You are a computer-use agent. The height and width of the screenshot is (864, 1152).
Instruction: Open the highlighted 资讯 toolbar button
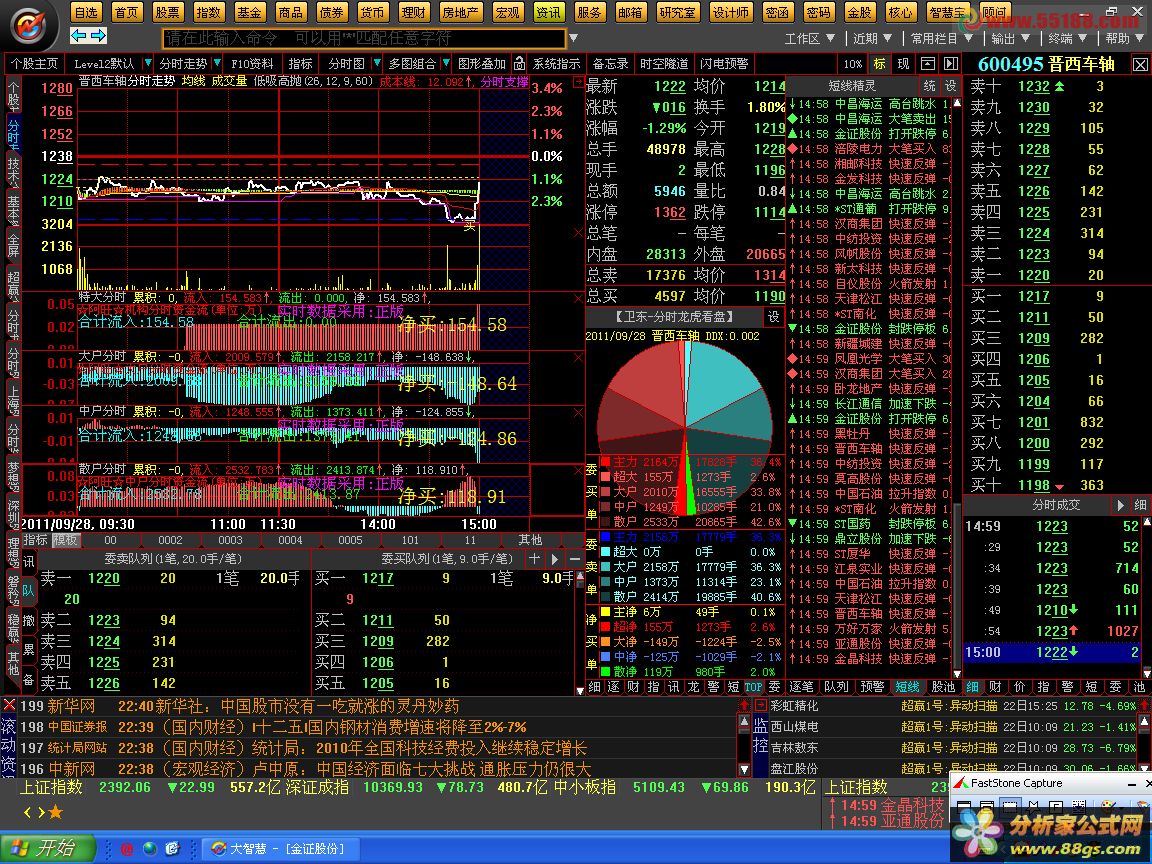pyautogui.click(x=548, y=12)
